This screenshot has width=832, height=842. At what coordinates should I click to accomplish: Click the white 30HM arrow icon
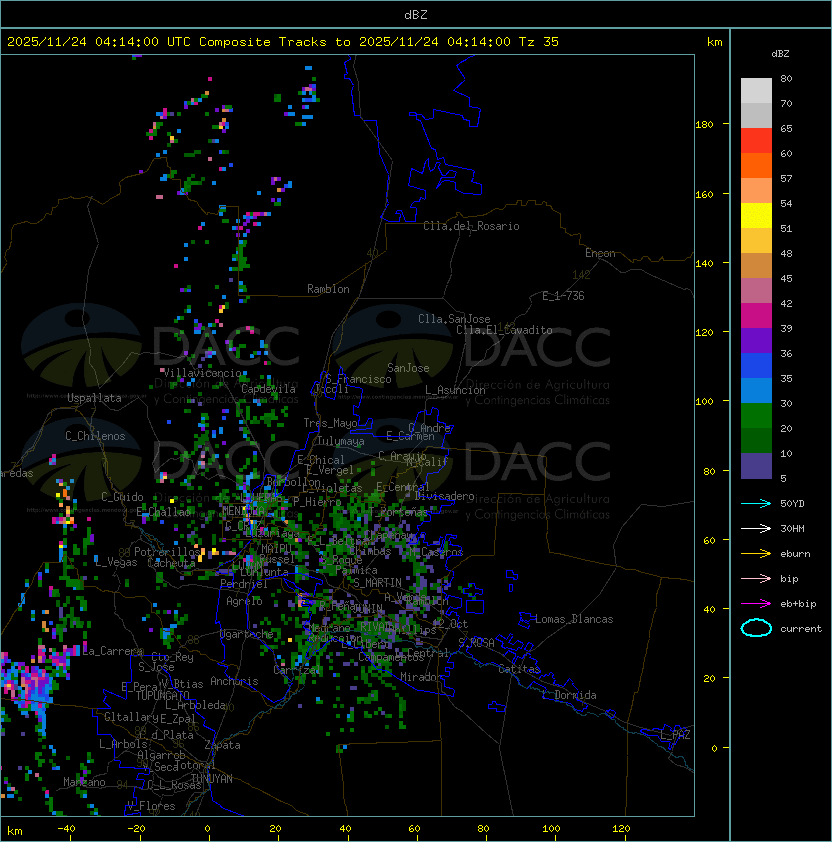click(x=756, y=528)
